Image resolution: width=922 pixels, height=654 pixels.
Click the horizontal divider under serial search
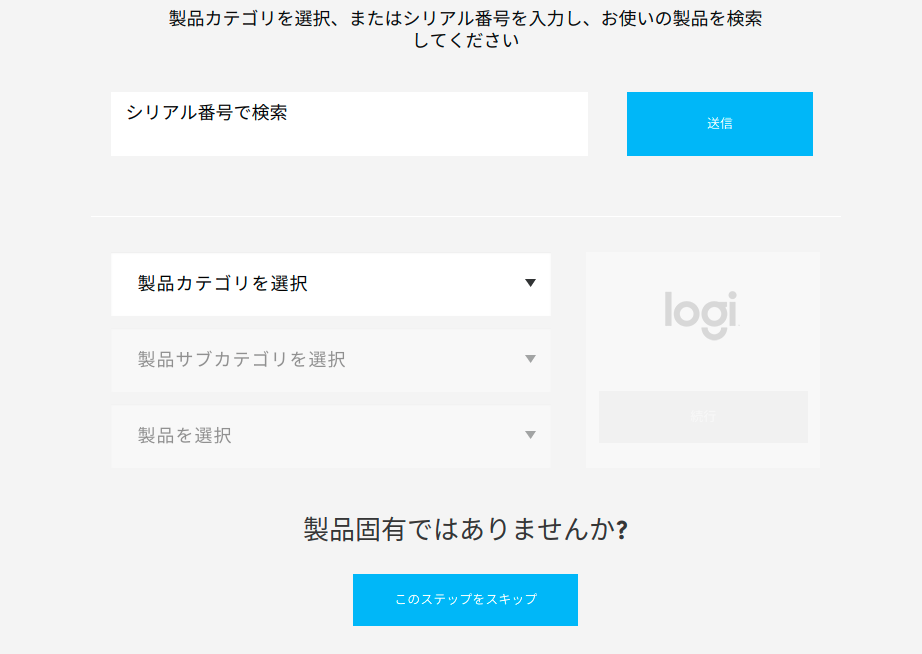(466, 216)
